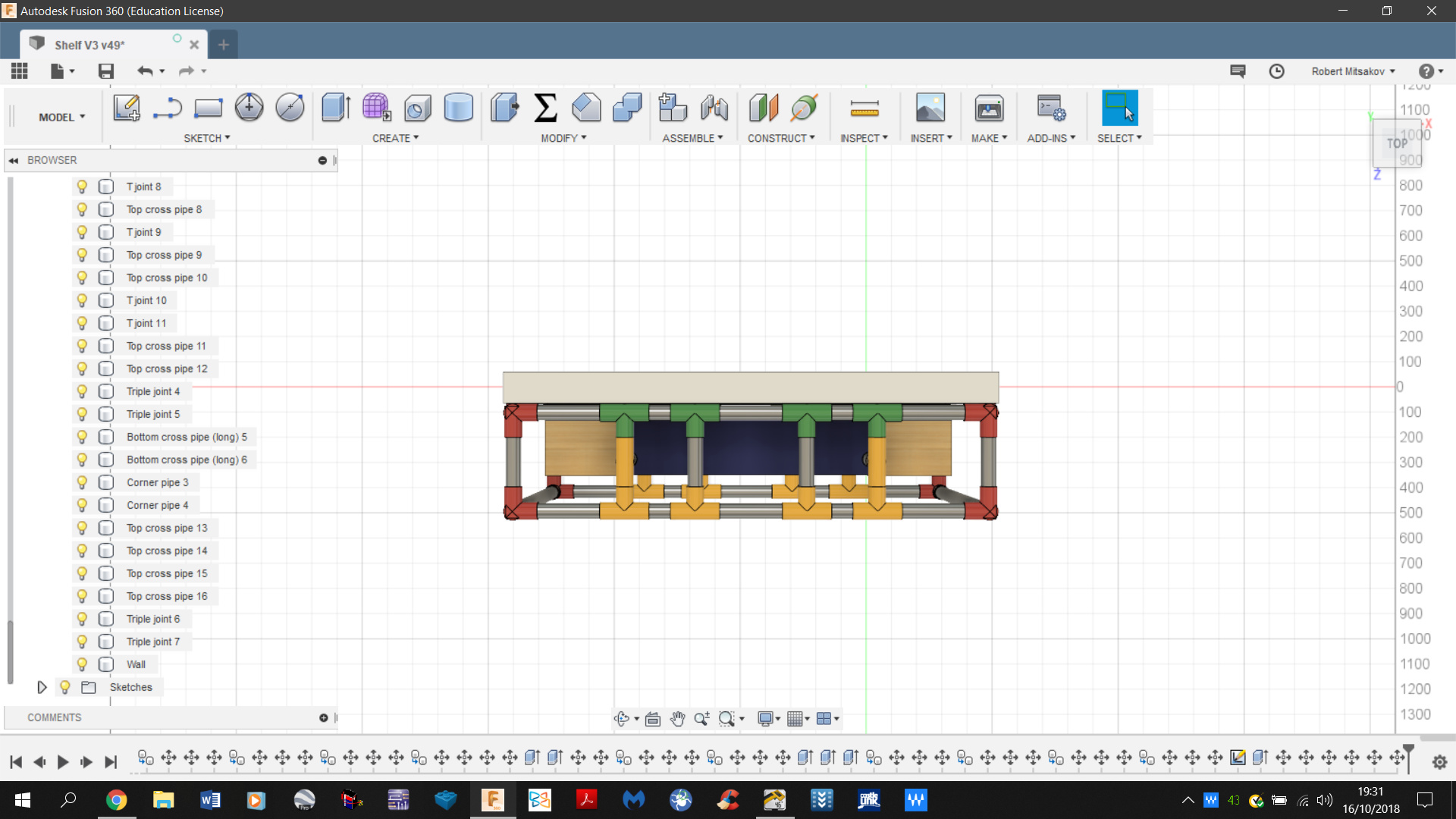Image resolution: width=1456 pixels, height=819 pixels.
Task: Add a new design tab with plus
Action: pos(223,45)
